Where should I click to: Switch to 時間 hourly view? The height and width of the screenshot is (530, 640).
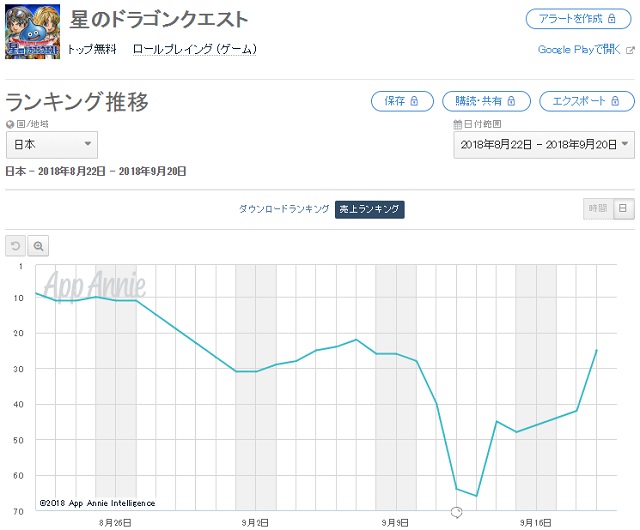[x=597, y=208]
